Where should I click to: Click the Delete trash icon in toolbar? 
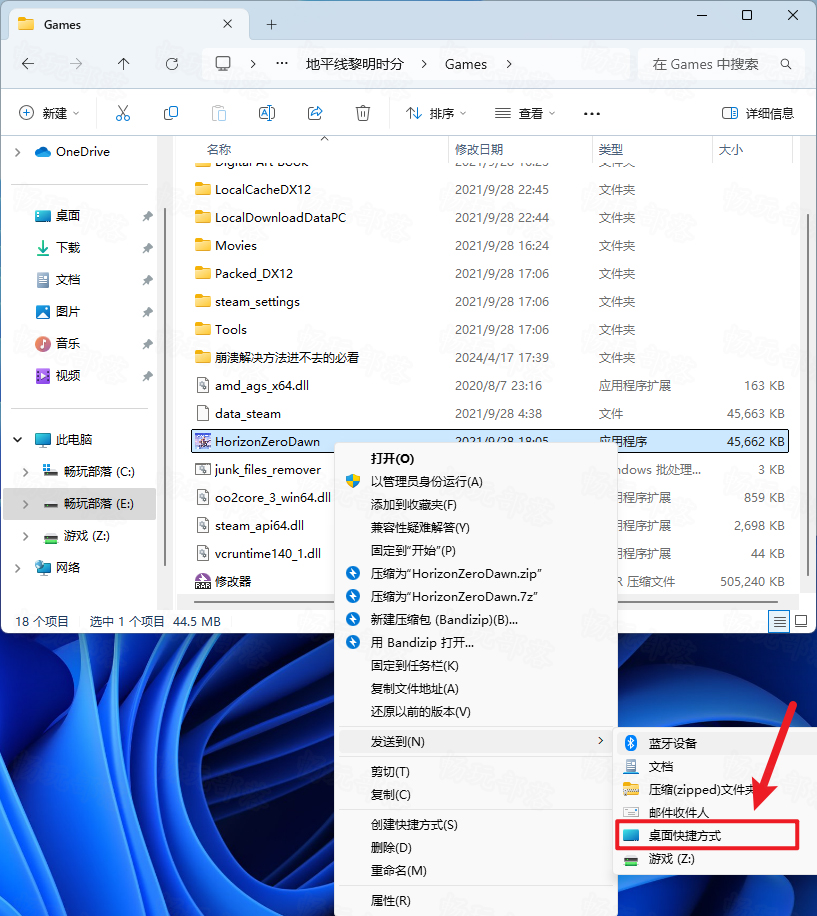coord(363,113)
